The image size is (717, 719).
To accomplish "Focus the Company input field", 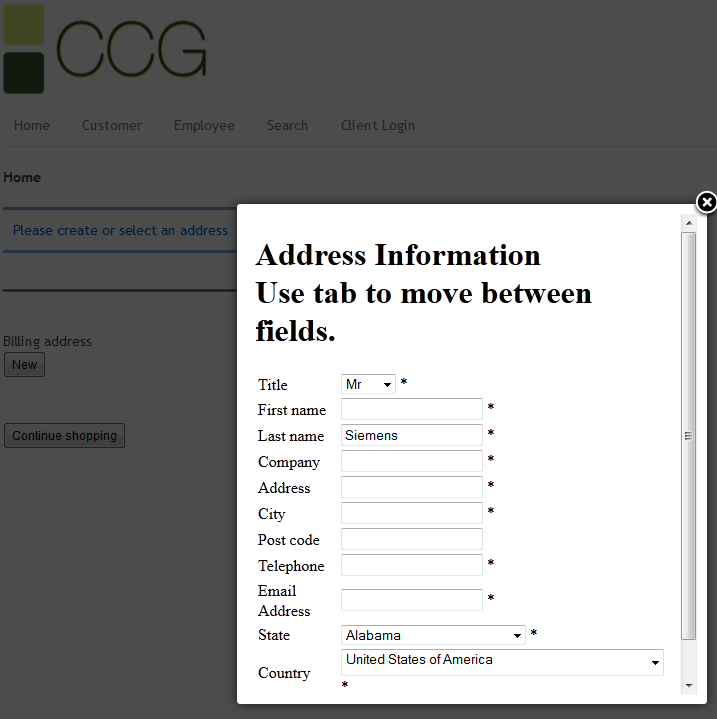I will (412, 461).
